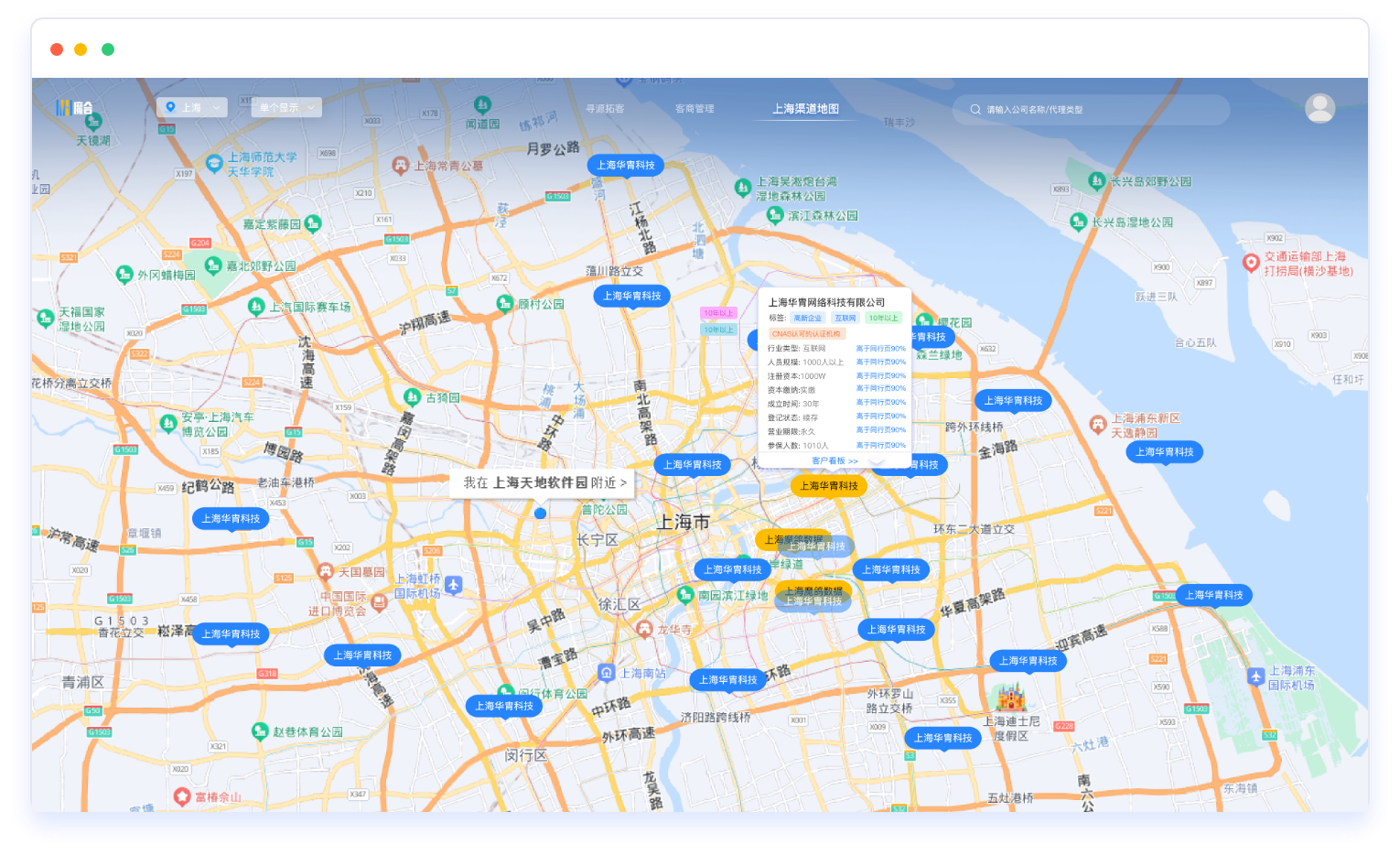Click the 嘉北郊野公园 park icon
The image size is (1400, 855).
[213, 265]
